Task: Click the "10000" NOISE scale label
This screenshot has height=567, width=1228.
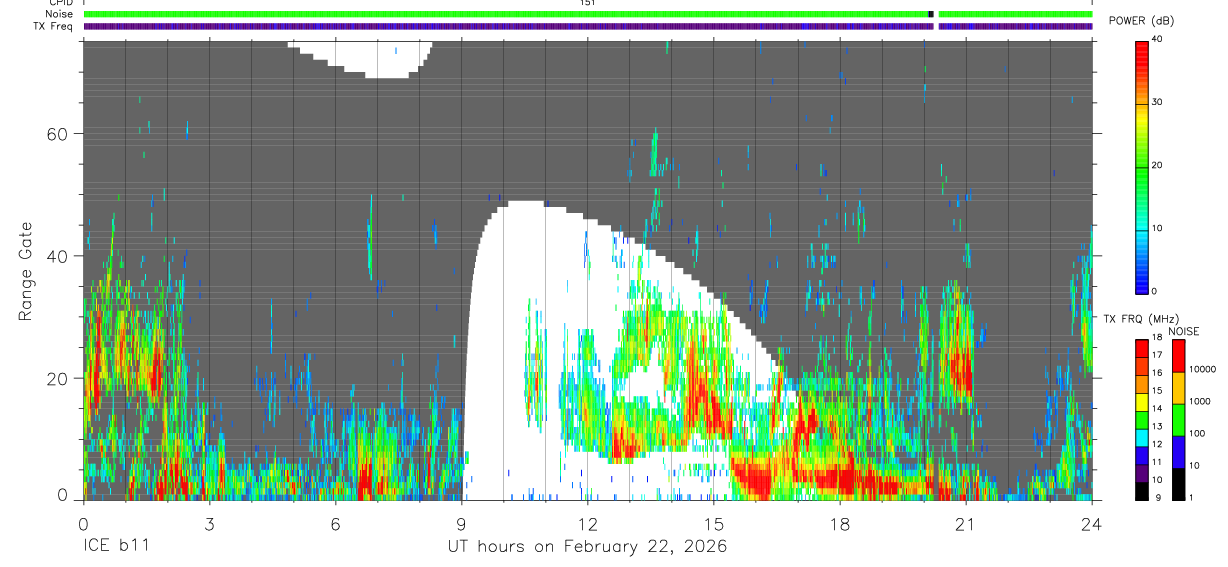Action: click(x=1203, y=370)
